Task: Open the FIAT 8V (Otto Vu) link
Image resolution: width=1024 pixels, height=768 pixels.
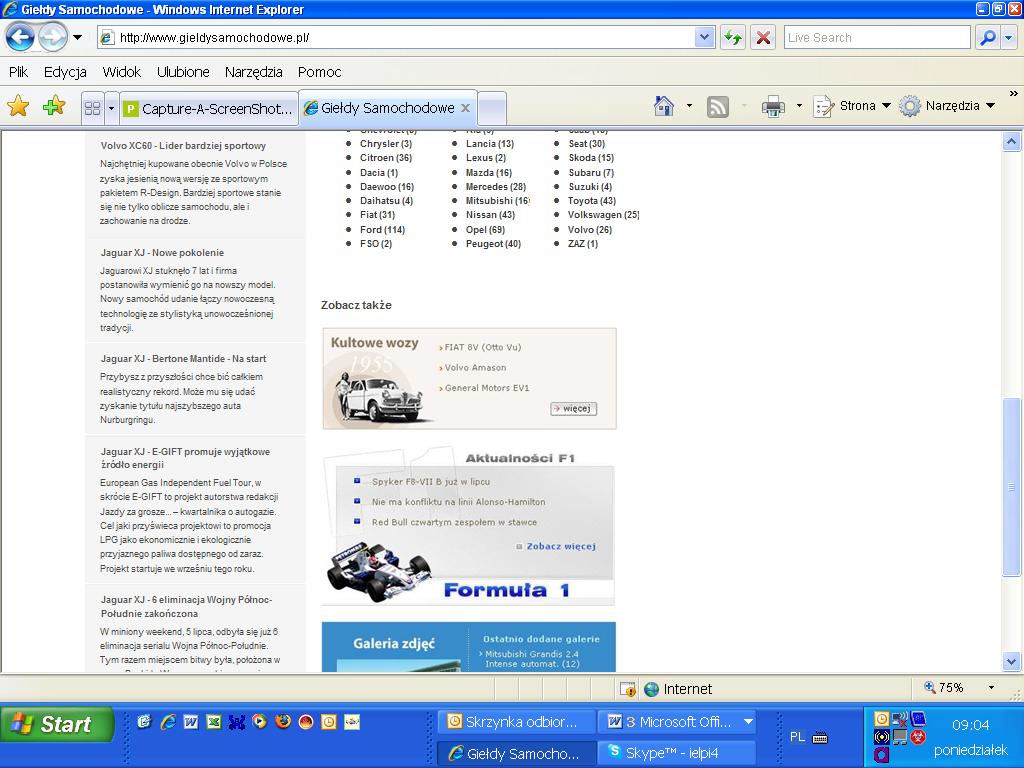Action: tap(483, 347)
